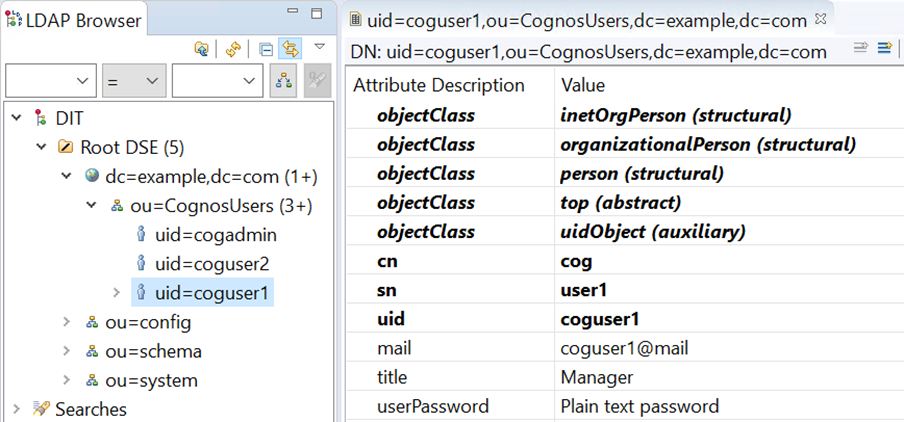Image resolution: width=904 pixels, height=422 pixels.
Task: Open LDAP Browser view menu triangle
Action: click(320, 46)
